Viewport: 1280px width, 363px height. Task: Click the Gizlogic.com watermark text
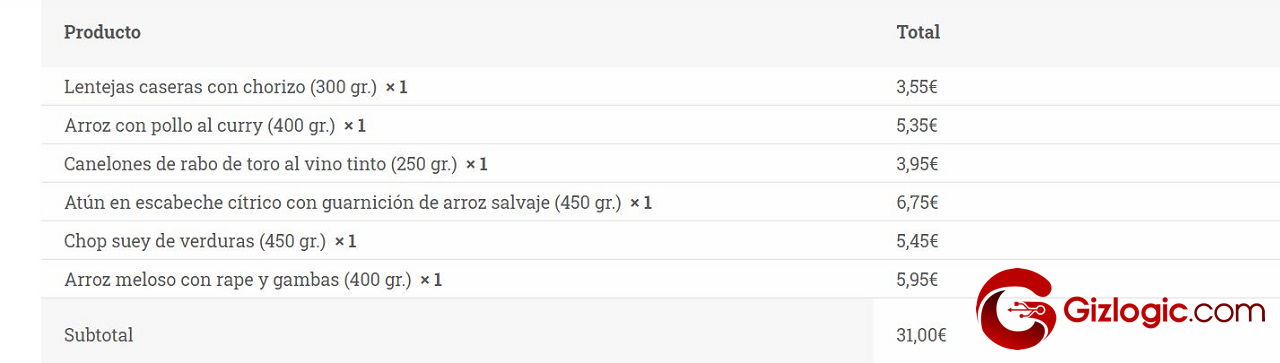tap(1165, 311)
